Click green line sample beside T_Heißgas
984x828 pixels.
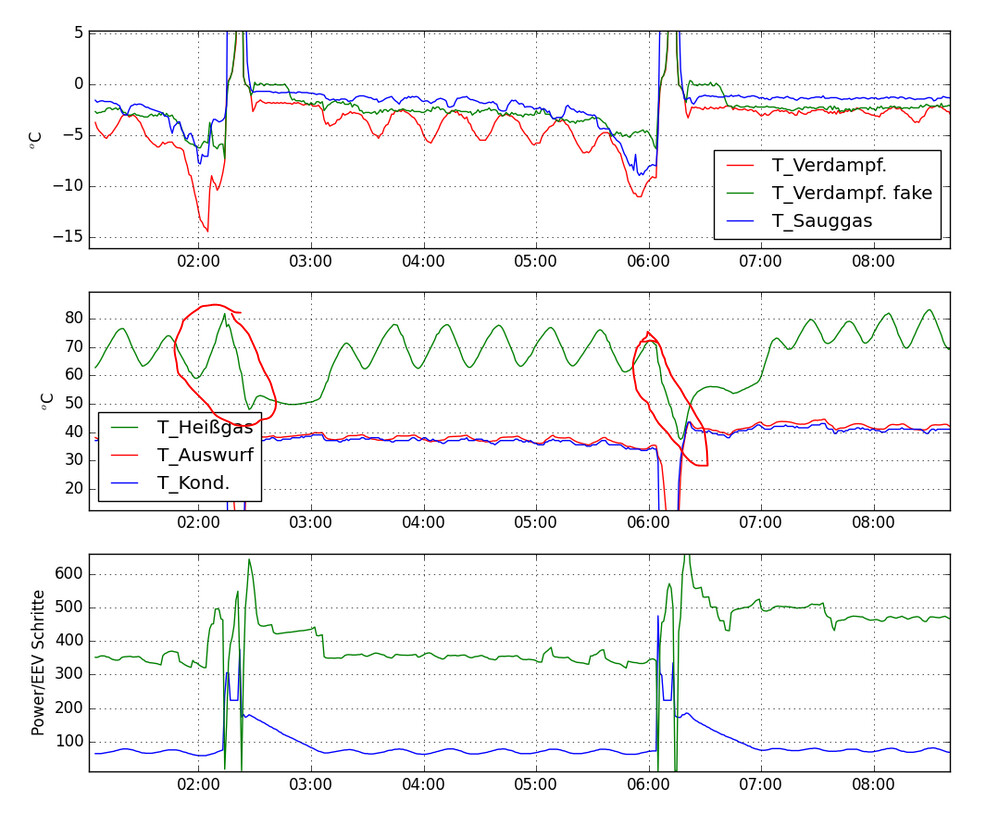pyautogui.click(x=125, y=427)
